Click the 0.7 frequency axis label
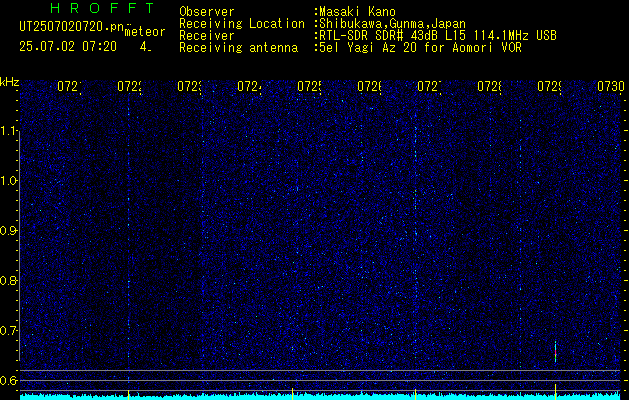Image resolution: width=629 pixels, height=400 pixels. [9, 331]
